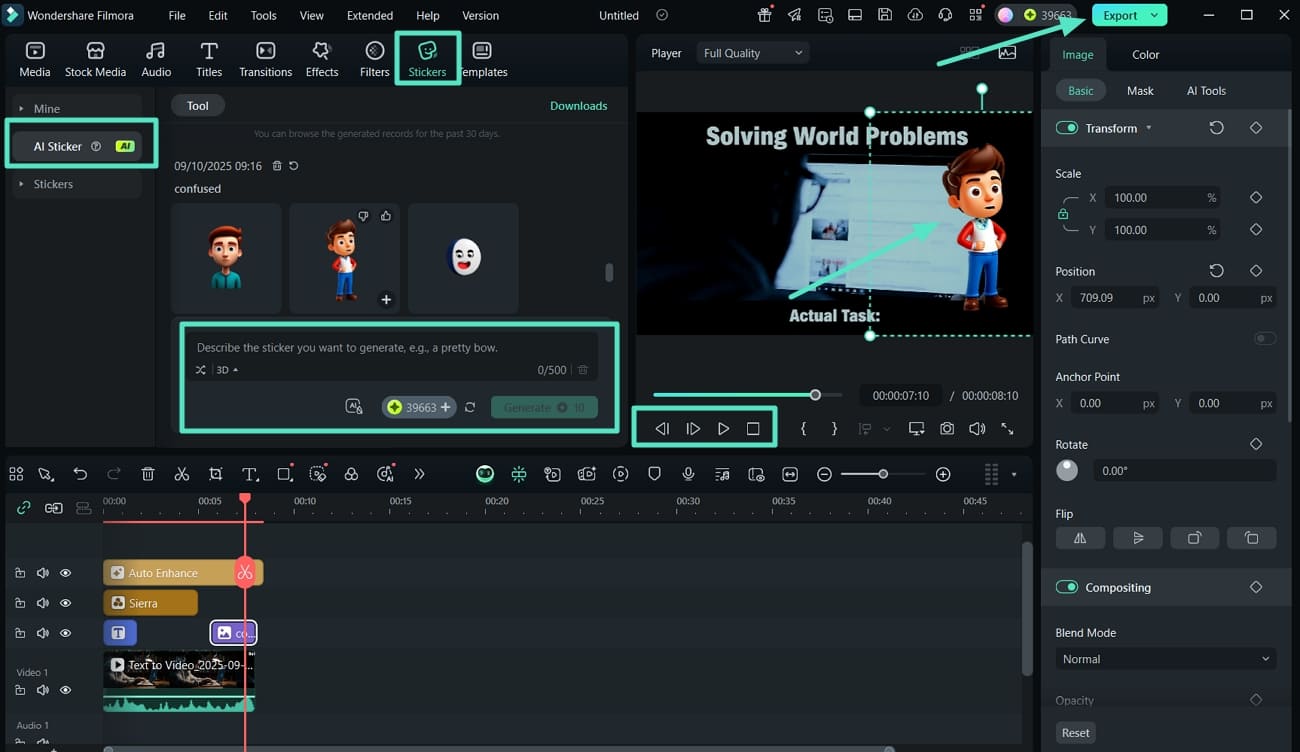The height and width of the screenshot is (752, 1300).
Task: Mute the Sierra track with its speaker icon
Action: click(43, 603)
